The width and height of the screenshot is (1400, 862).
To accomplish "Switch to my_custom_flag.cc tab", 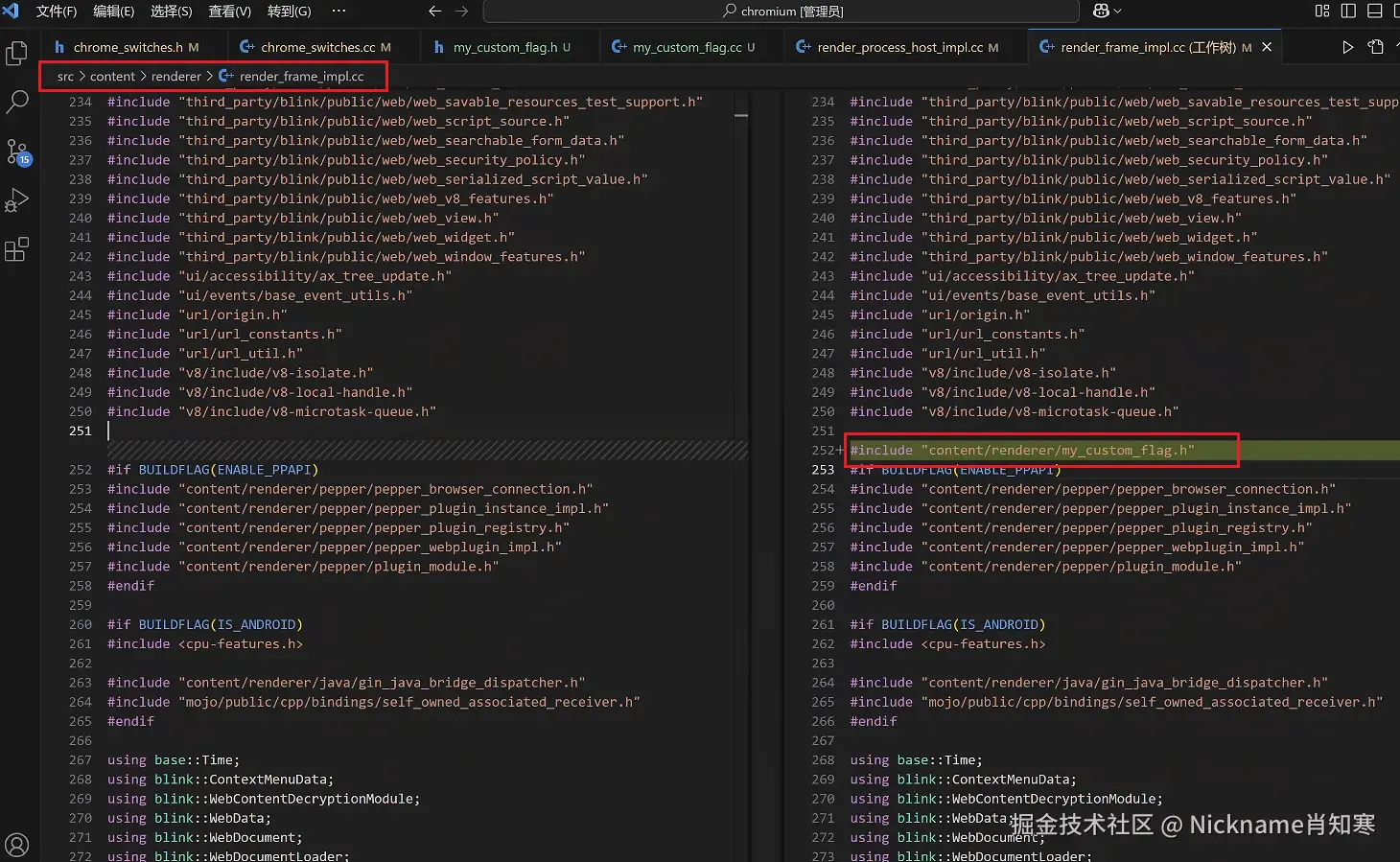I will [690, 47].
